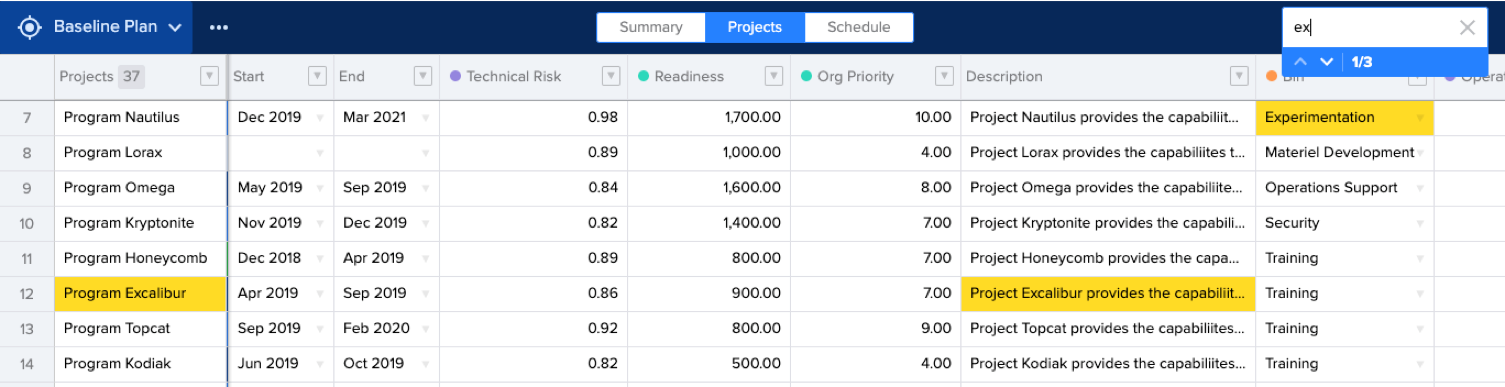Expand the Baseline Plan dropdown
The image size is (1505, 387).
click(175, 28)
